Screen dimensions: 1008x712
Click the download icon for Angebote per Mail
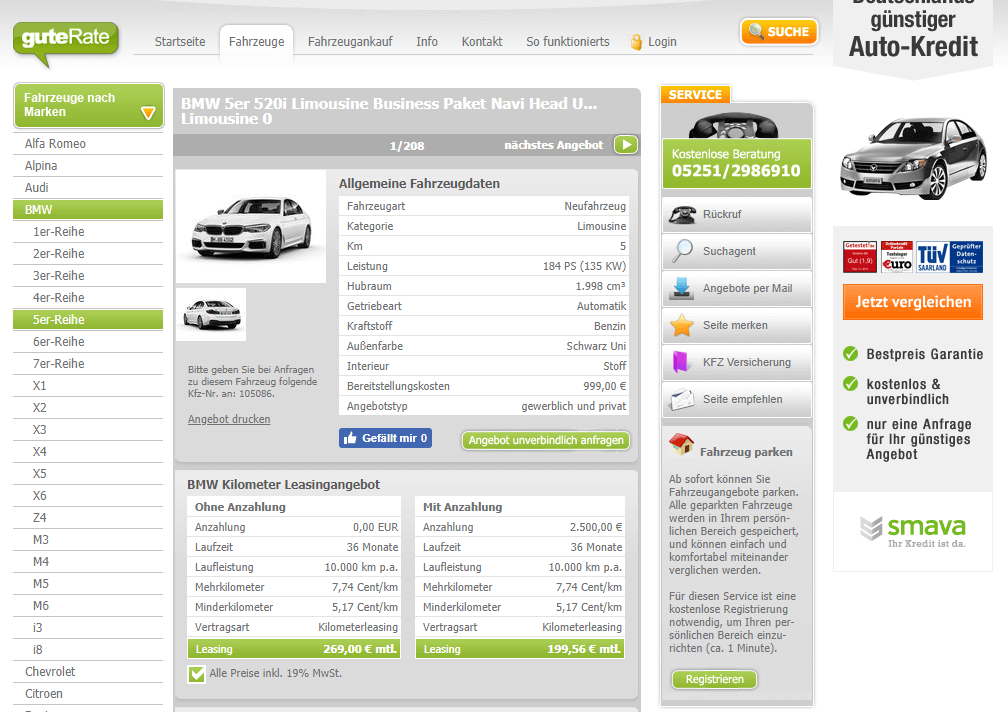tap(681, 288)
